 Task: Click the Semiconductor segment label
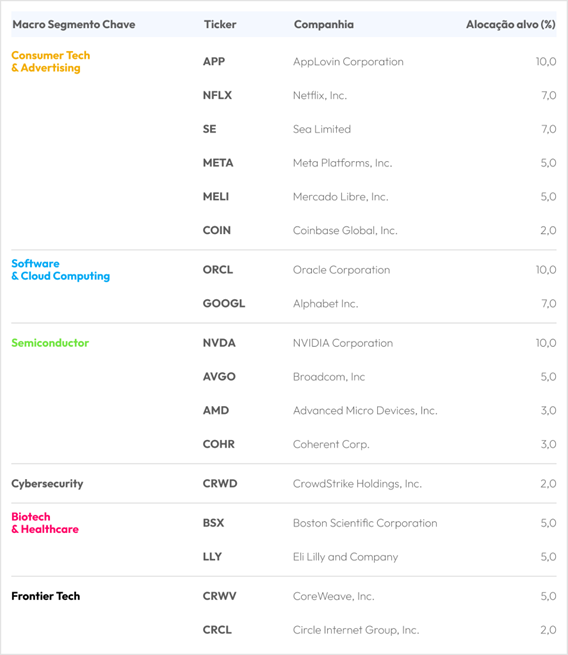click(x=50, y=343)
